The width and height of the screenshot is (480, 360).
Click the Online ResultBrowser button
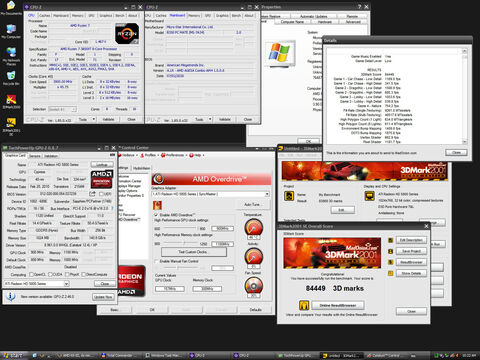pyautogui.click(x=337, y=305)
